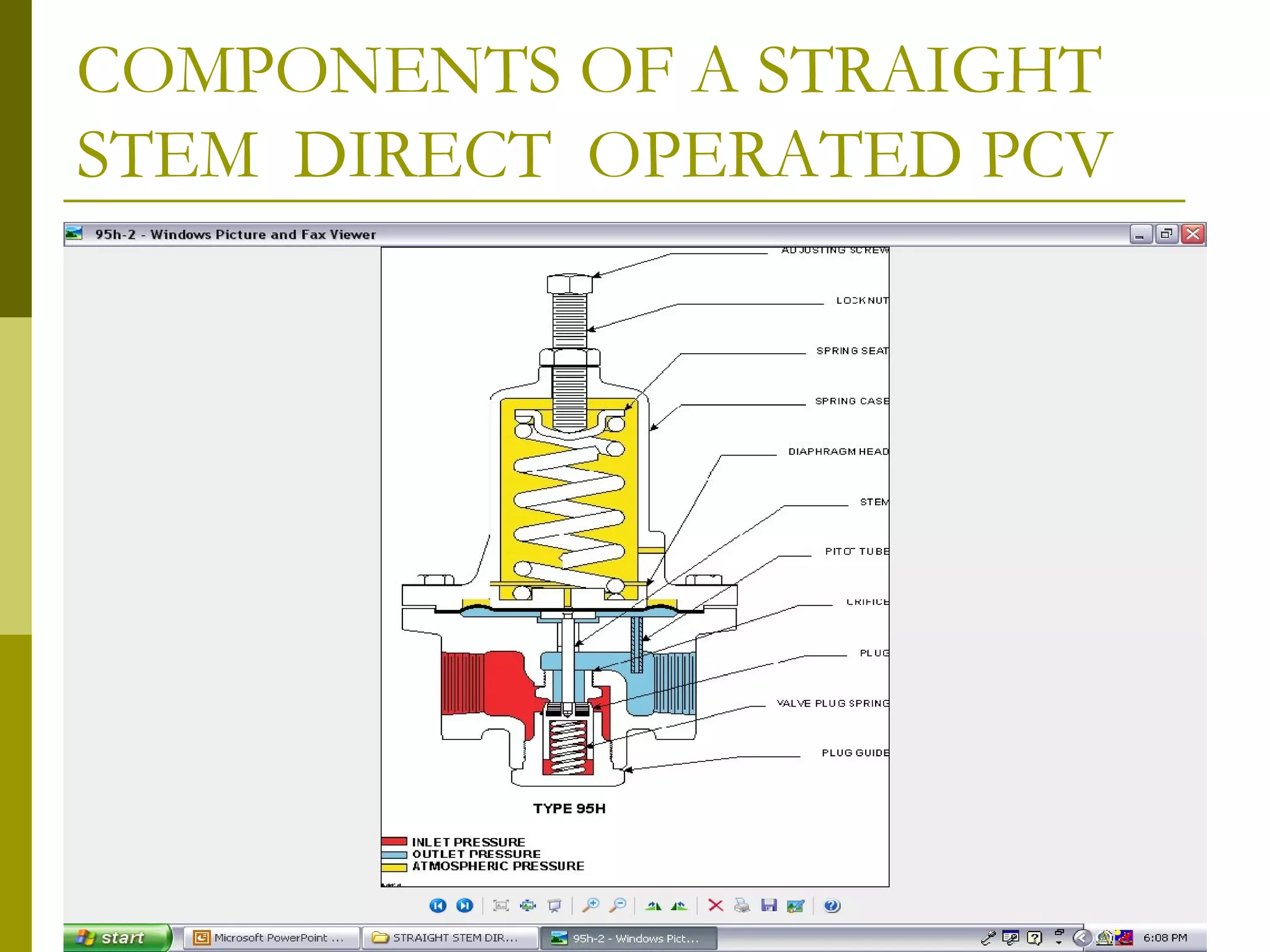This screenshot has width=1270, height=952.
Task: Go to the next image
Action: coord(464,906)
